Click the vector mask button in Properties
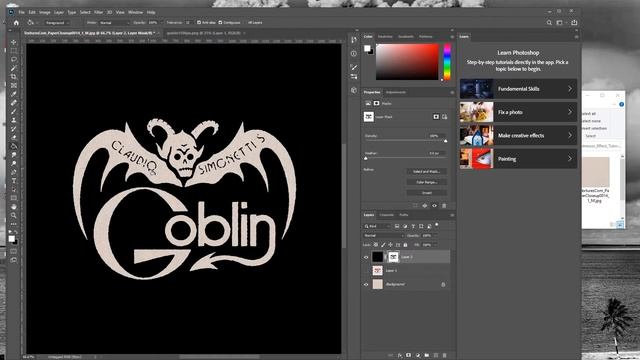The image size is (640, 360). [444, 117]
